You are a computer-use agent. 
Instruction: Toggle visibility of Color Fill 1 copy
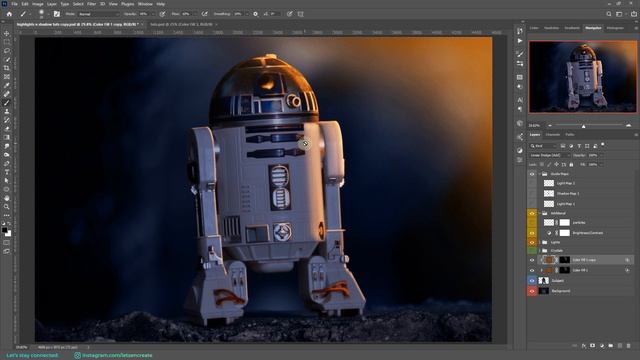pyautogui.click(x=532, y=260)
